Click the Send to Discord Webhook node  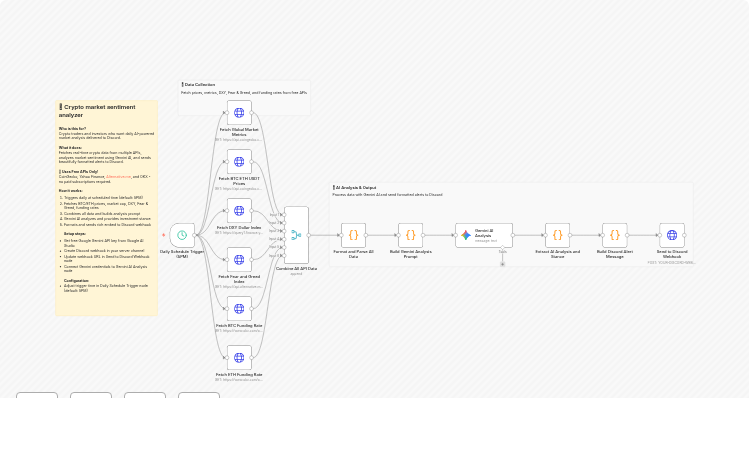[671, 236]
